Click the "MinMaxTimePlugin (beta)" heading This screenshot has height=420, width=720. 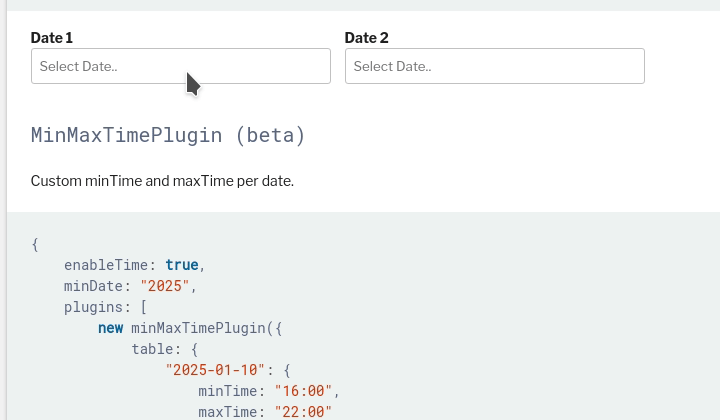click(168, 135)
